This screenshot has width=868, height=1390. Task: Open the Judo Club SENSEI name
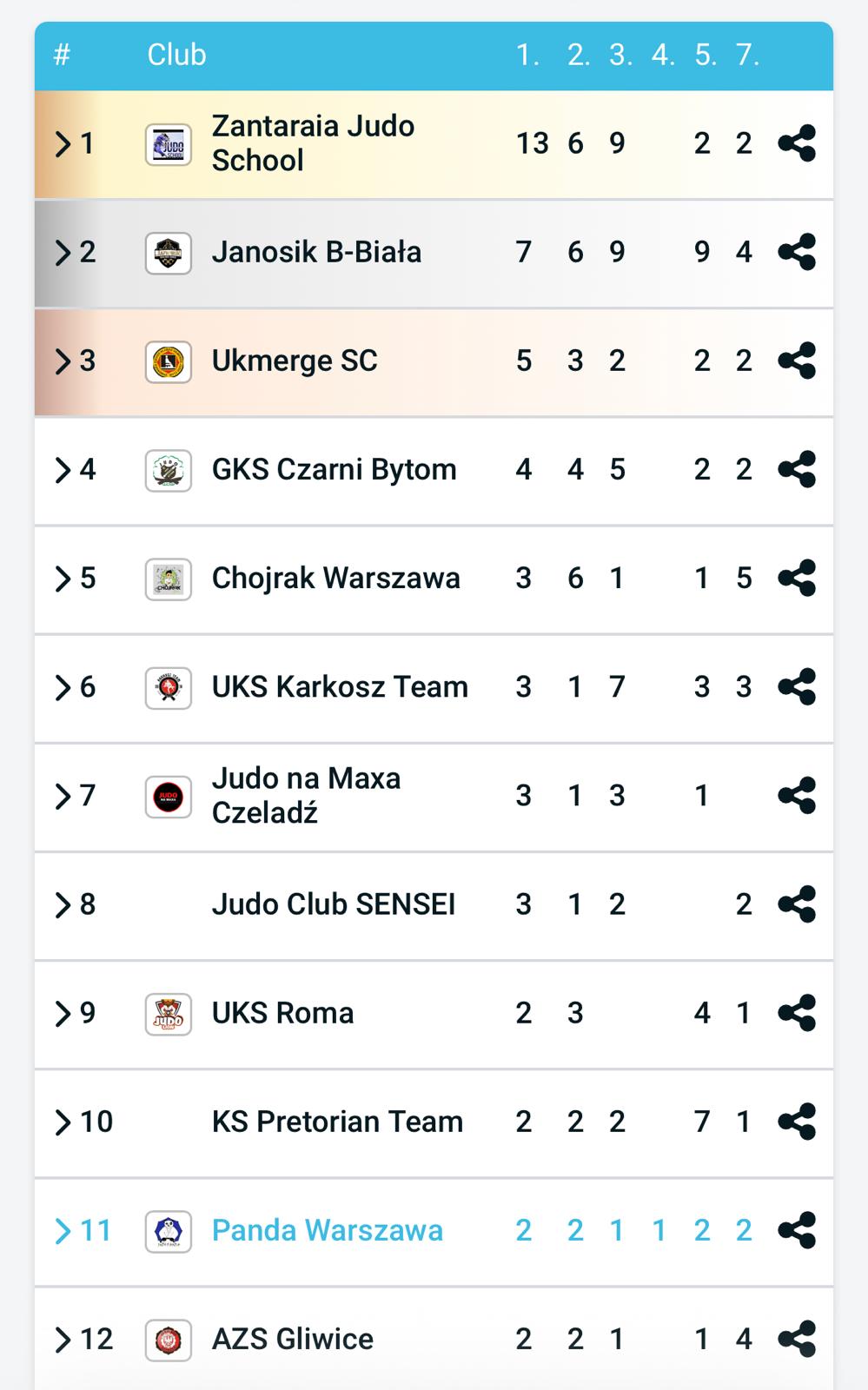pos(333,904)
